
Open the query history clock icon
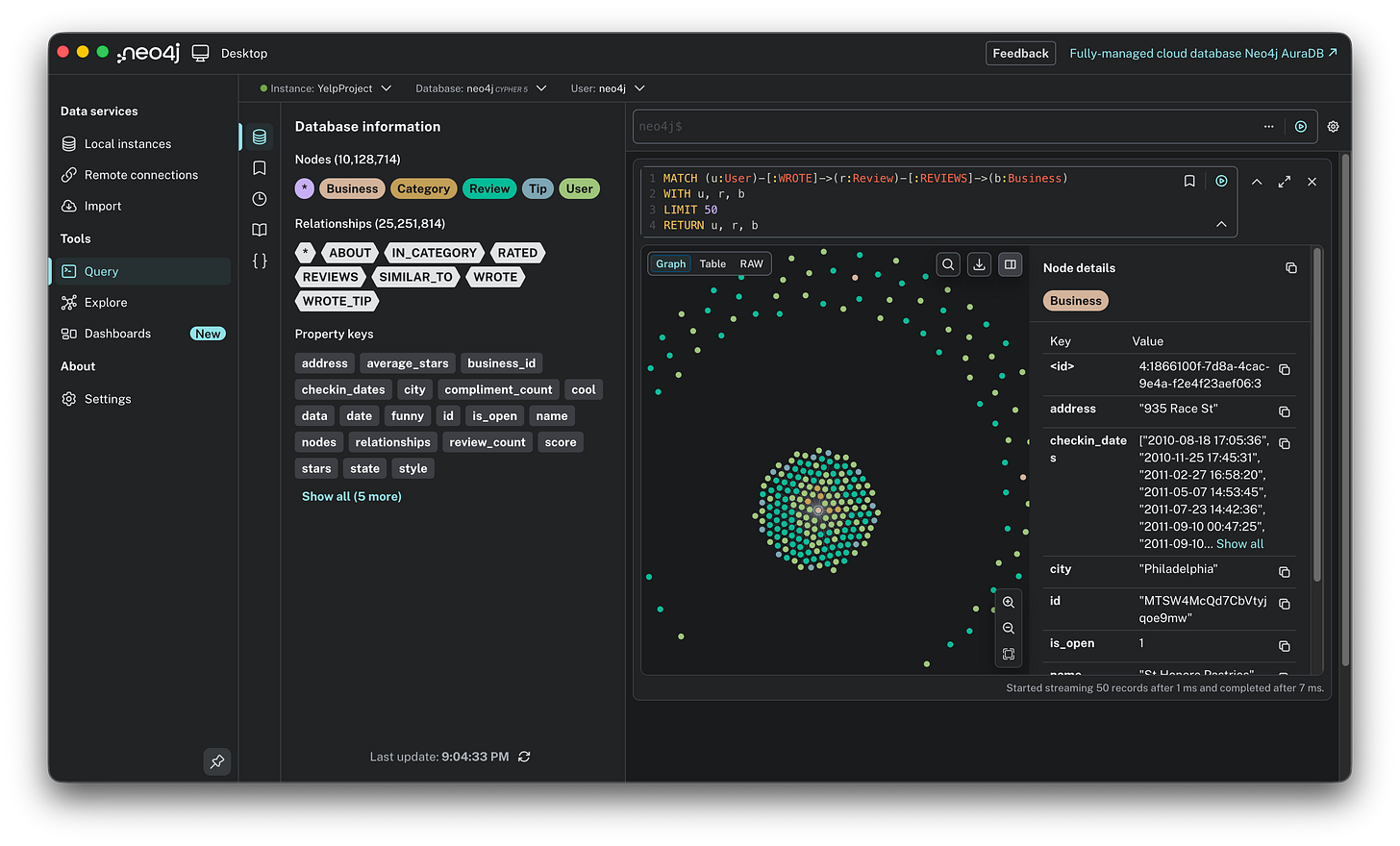258,199
